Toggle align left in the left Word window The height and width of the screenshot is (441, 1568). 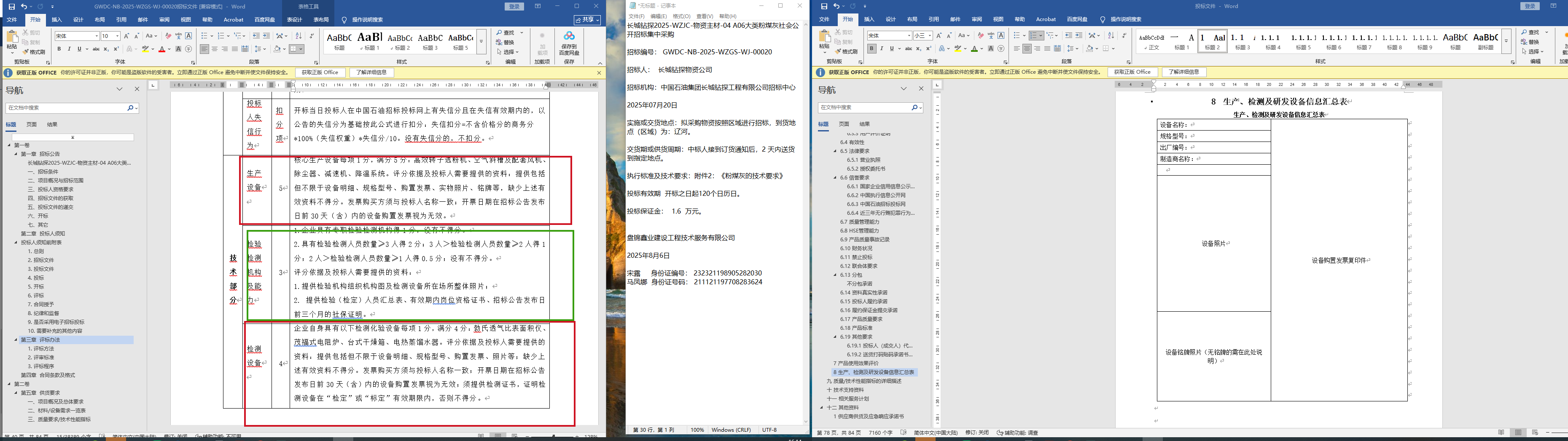(x=204, y=49)
